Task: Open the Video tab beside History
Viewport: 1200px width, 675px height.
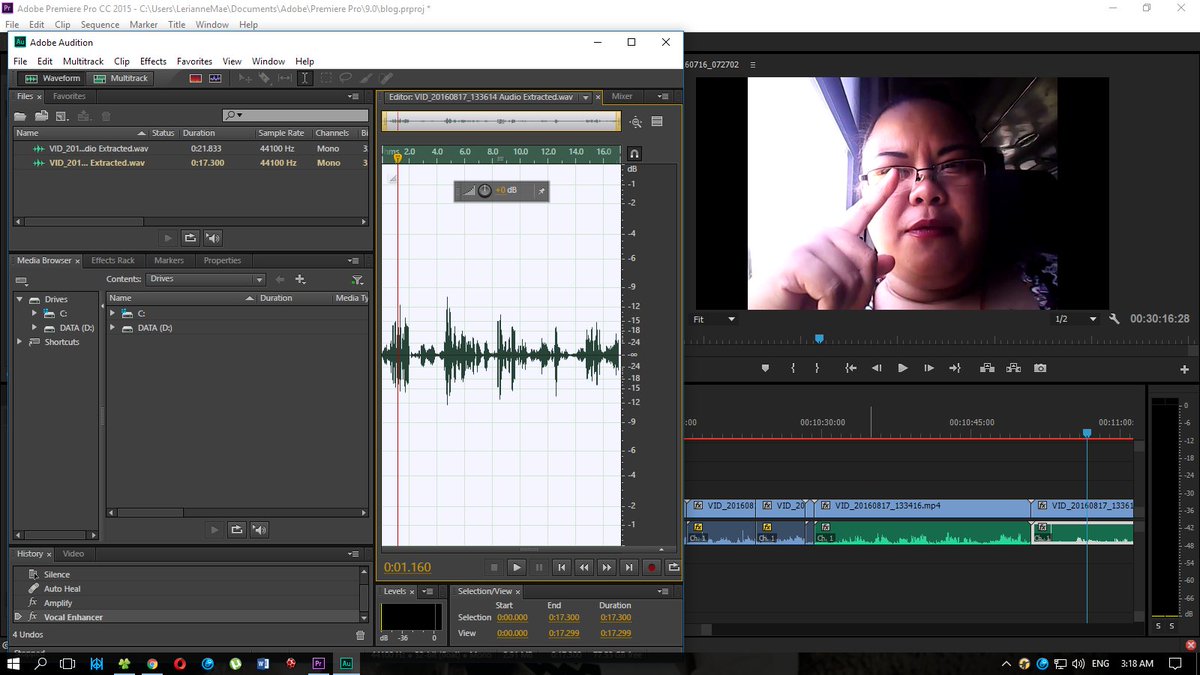Action: click(73, 554)
